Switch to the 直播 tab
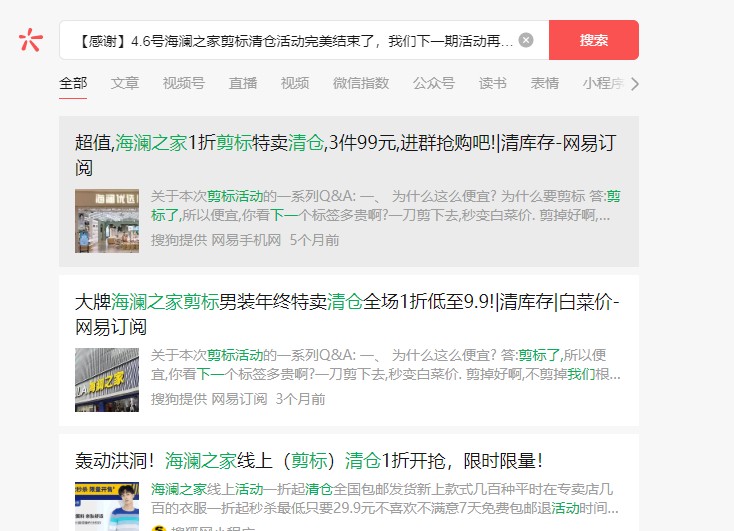This screenshot has height=531, width=734. click(242, 83)
